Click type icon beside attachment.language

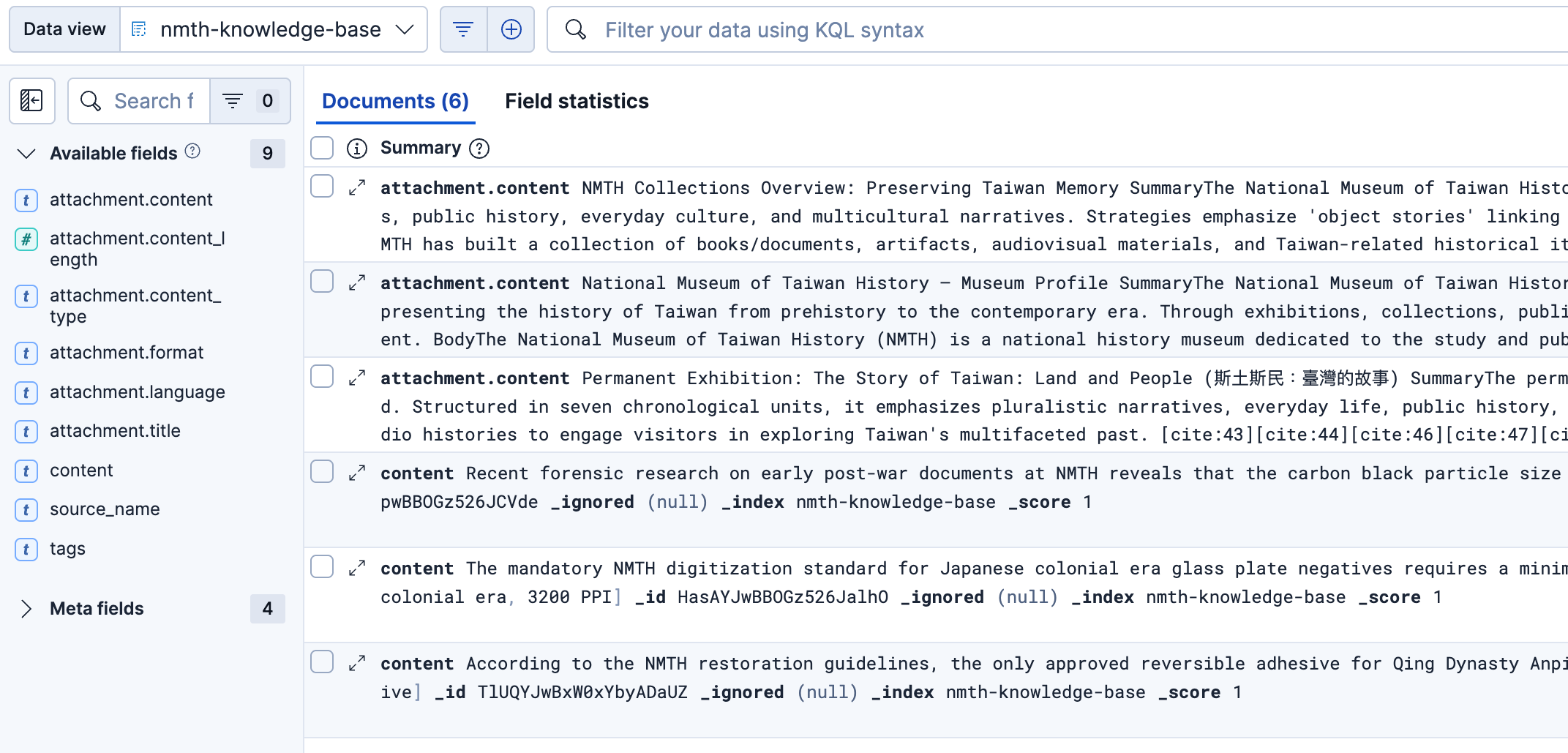click(x=26, y=393)
